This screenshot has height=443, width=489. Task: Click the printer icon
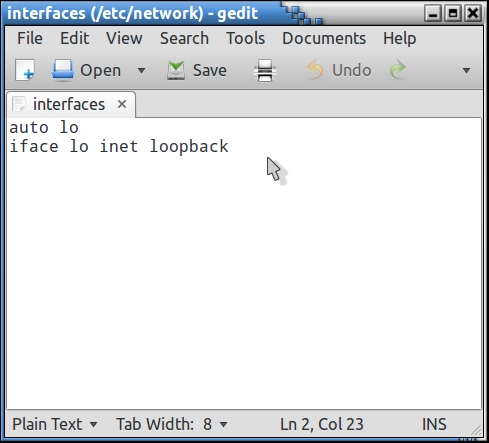[265, 70]
